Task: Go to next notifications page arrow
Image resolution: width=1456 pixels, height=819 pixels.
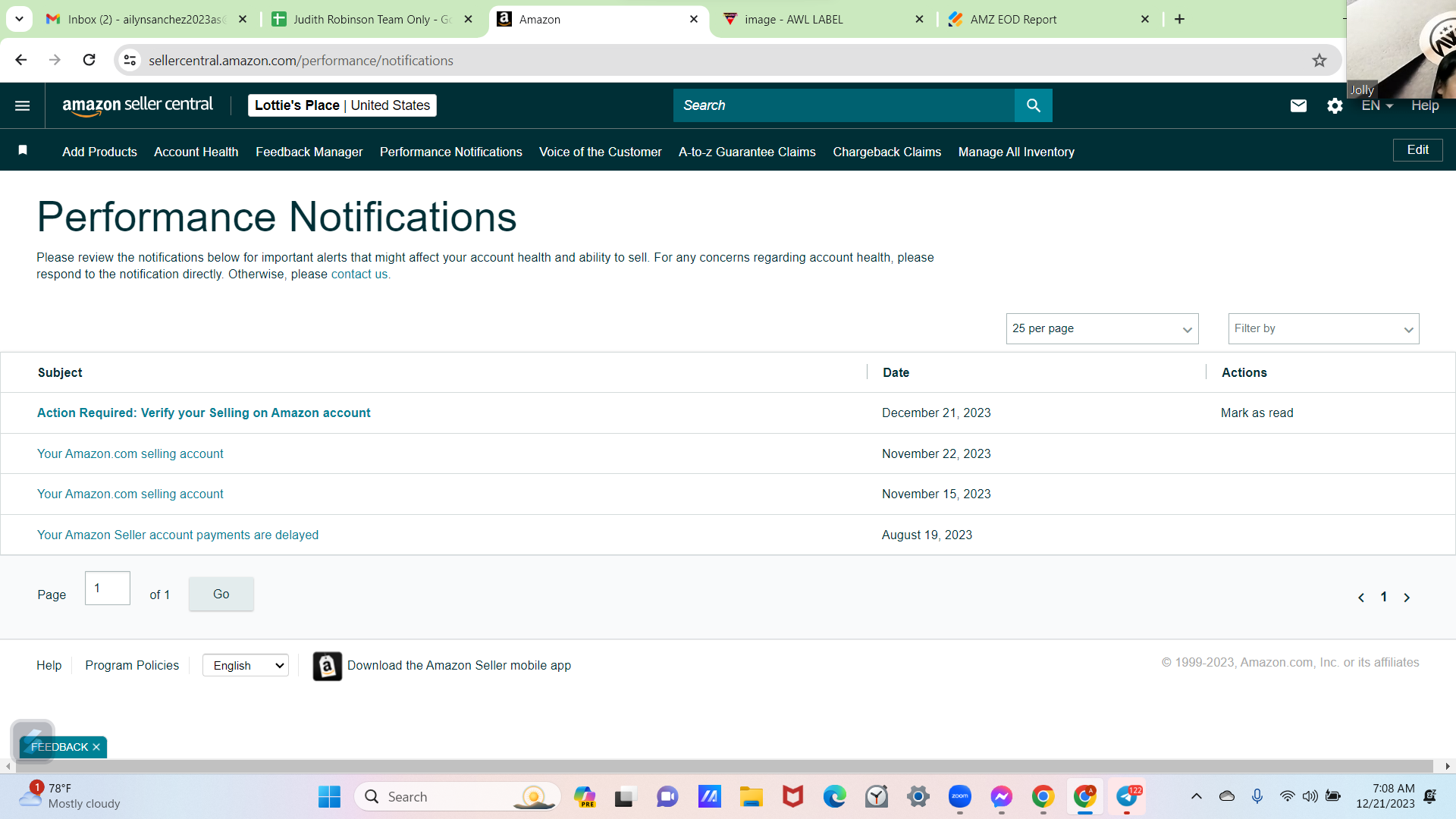Action: tap(1407, 598)
